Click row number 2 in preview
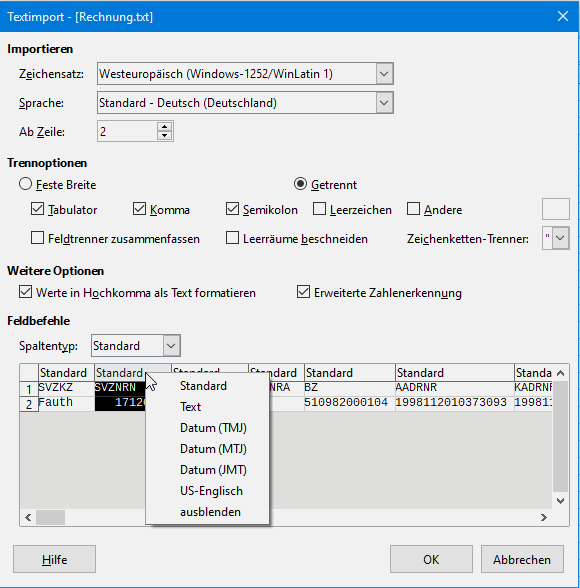The width and height of the screenshot is (580, 588). click(29, 404)
